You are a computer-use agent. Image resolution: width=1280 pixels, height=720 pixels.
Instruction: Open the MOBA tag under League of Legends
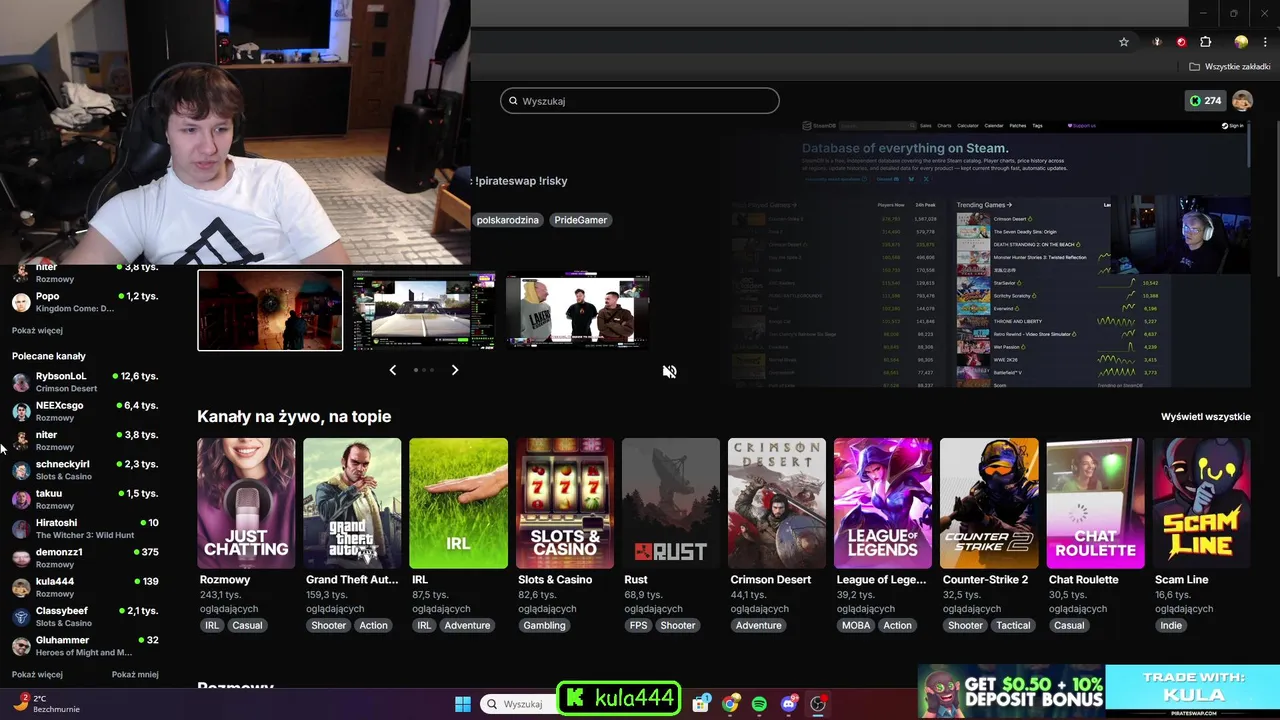[x=856, y=625]
